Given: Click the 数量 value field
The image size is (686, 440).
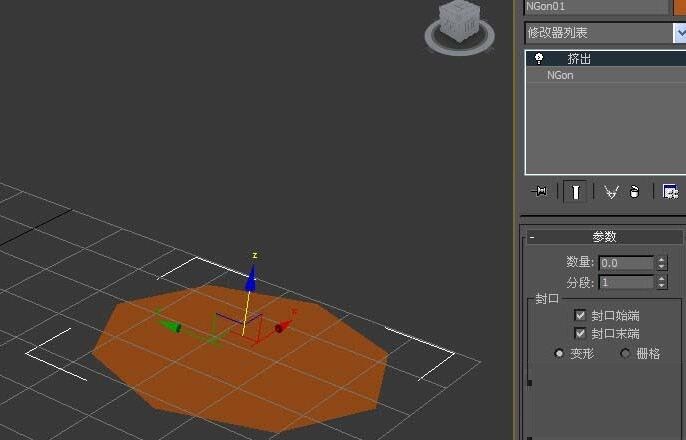Looking at the screenshot, I should pos(626,263).
